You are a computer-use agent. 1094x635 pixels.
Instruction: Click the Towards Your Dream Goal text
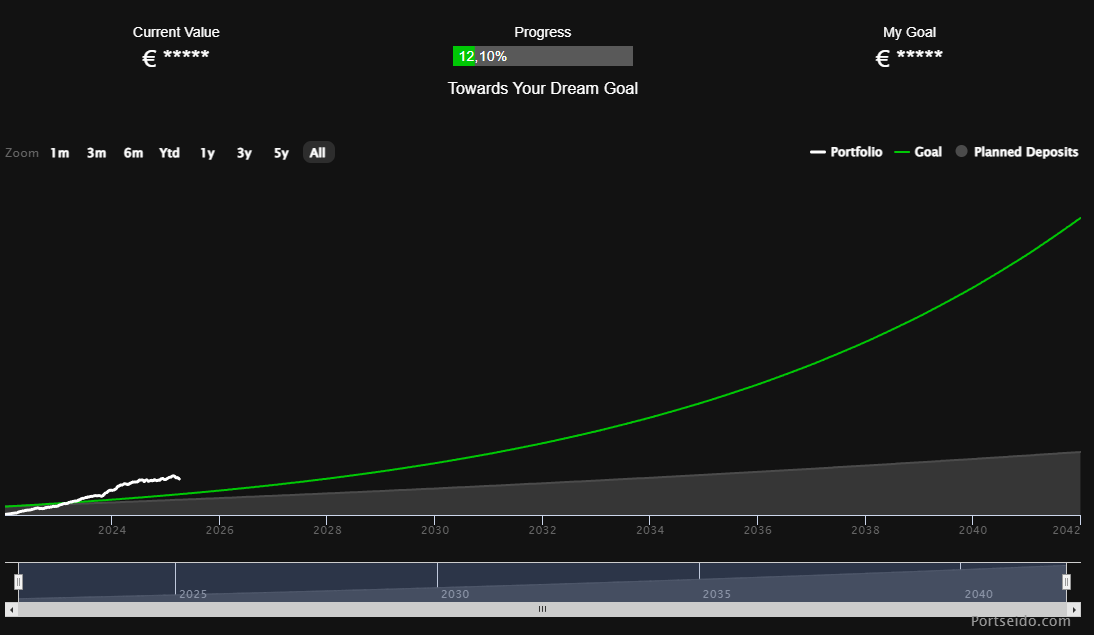(543, 89)
